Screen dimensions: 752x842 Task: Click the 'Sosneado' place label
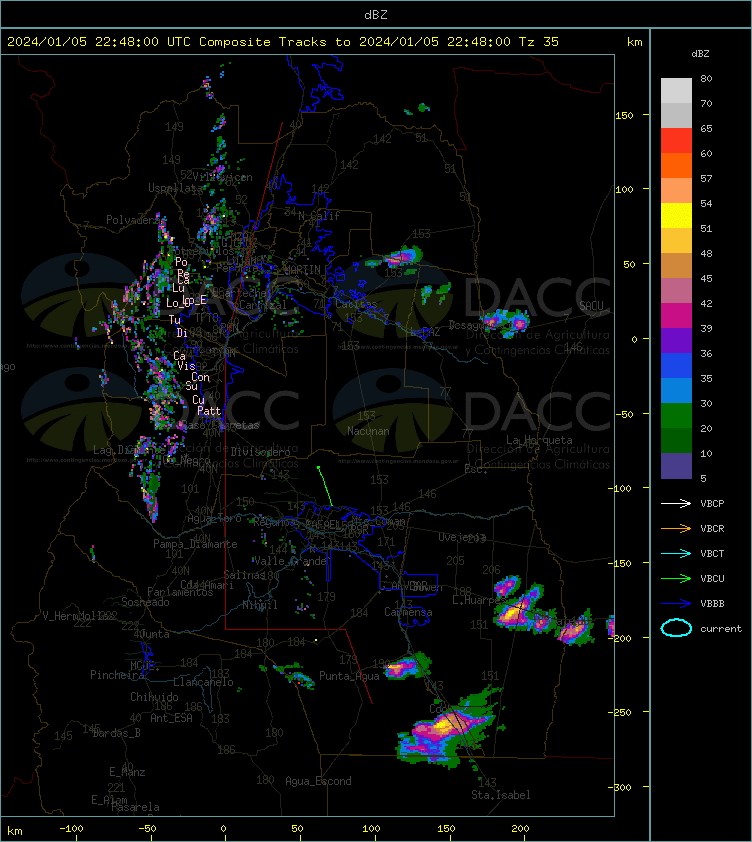pos(145,603)
